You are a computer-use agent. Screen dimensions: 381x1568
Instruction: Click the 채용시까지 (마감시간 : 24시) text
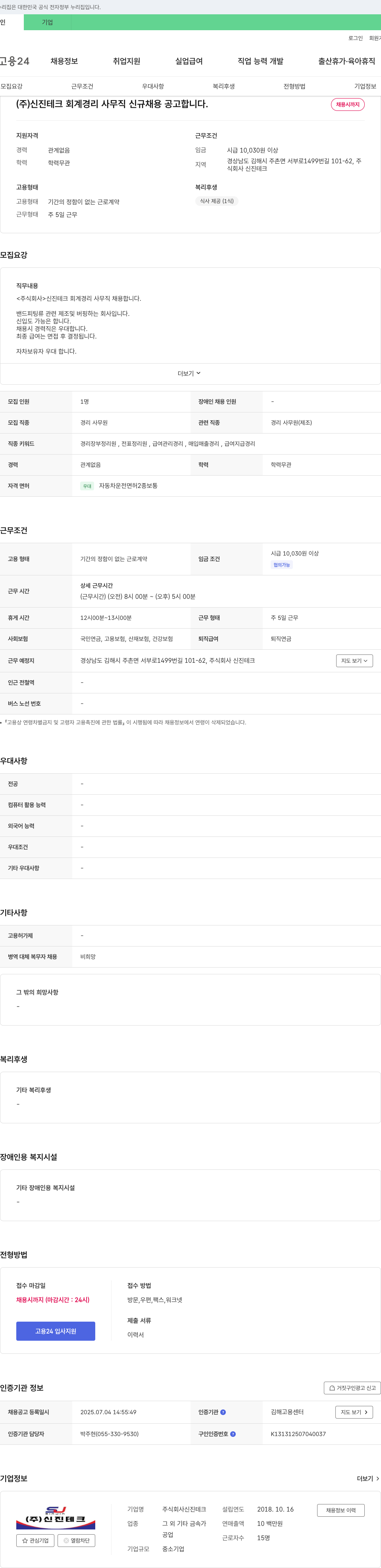53,1299
